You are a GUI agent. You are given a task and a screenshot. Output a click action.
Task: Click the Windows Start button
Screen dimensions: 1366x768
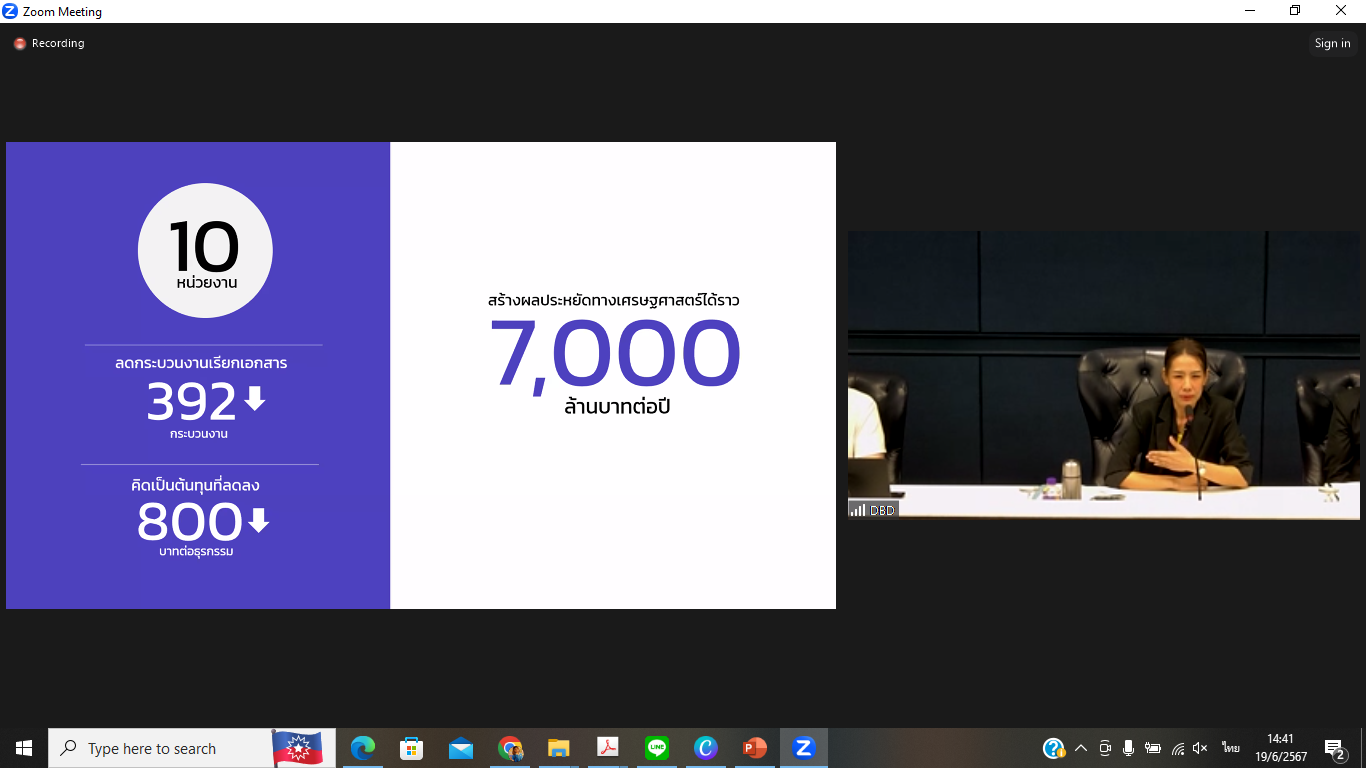(24, 748)
